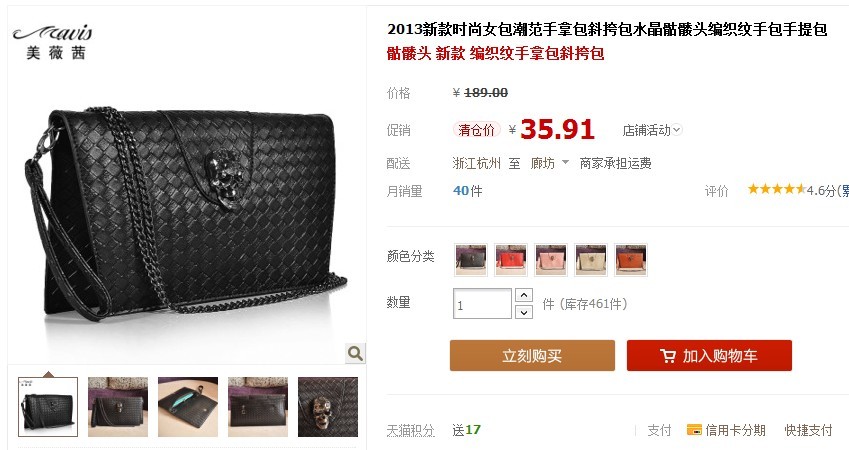
Task: Click the quantity input field
Action: point(482,304)
